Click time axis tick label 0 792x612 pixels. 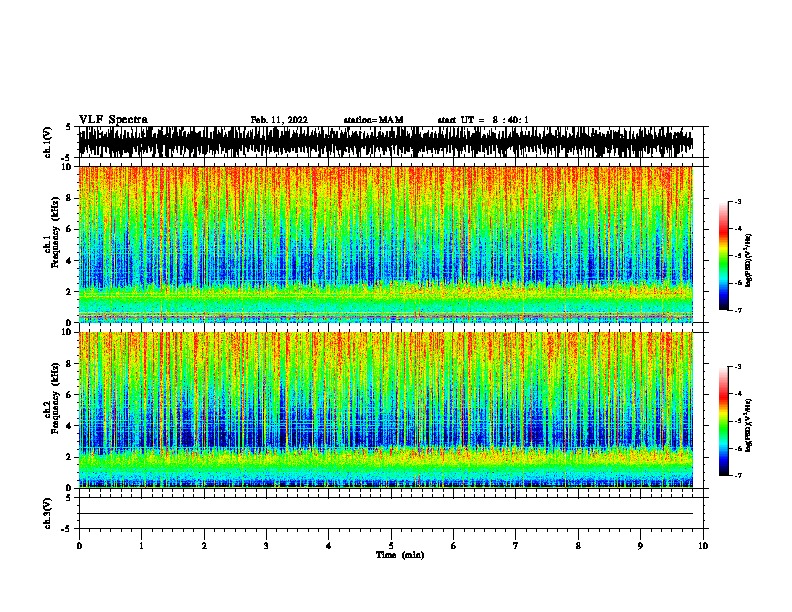click(79, 546)
